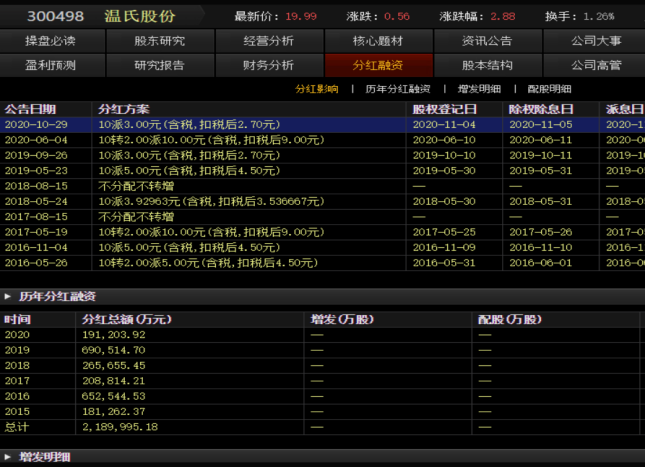
Task: Select the 2017-05-19 announcement date
Action: pos(36,232)
